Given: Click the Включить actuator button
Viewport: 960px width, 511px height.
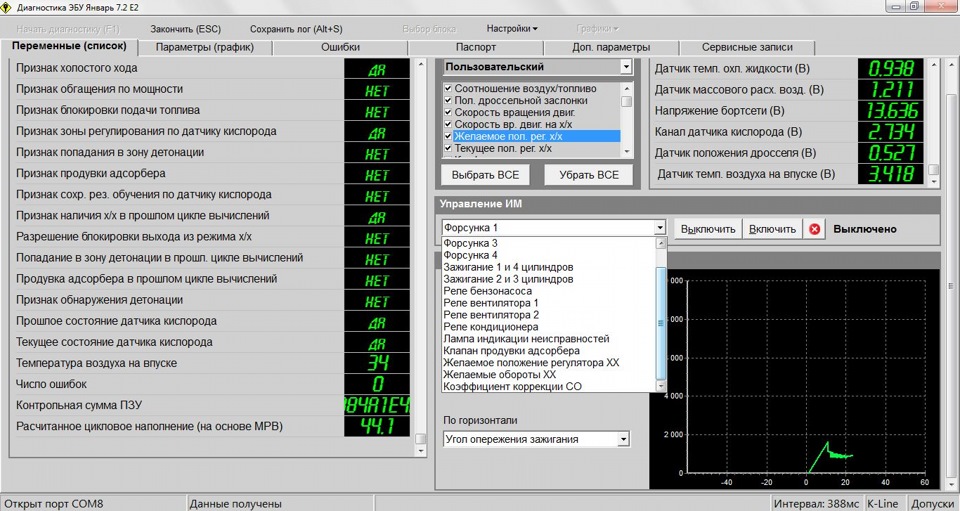Looking at the screenshot, I should pyautogui.click(x=771, y=229).
